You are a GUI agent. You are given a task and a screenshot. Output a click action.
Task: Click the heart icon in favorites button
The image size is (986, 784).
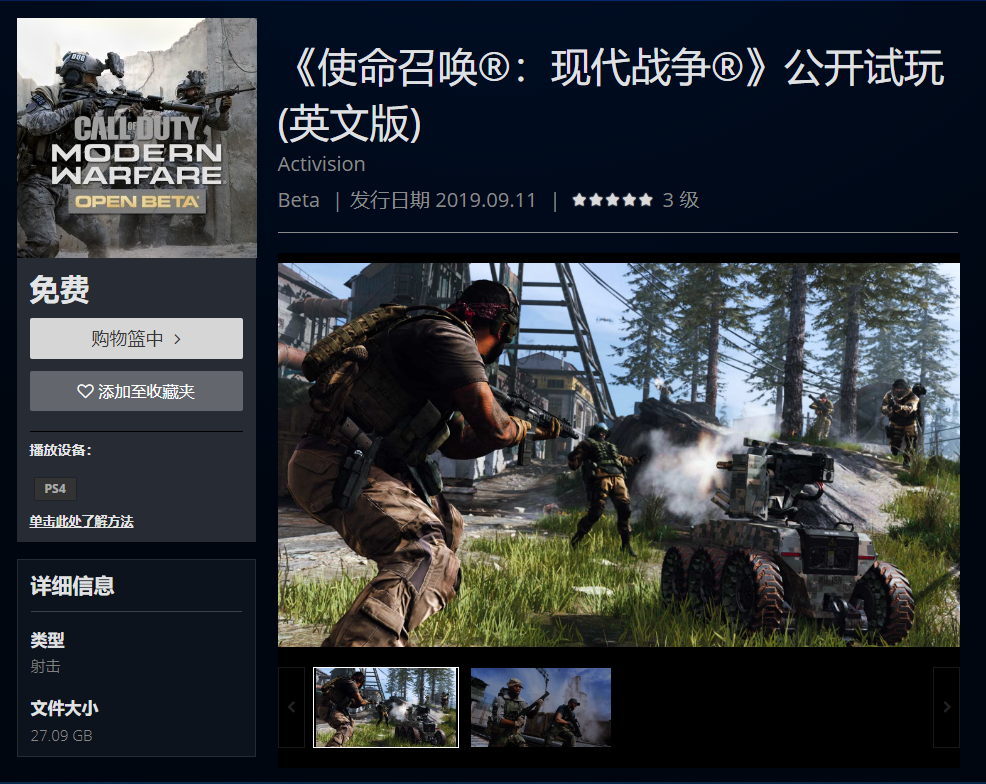pyautogui.click(x=85, y=391)
